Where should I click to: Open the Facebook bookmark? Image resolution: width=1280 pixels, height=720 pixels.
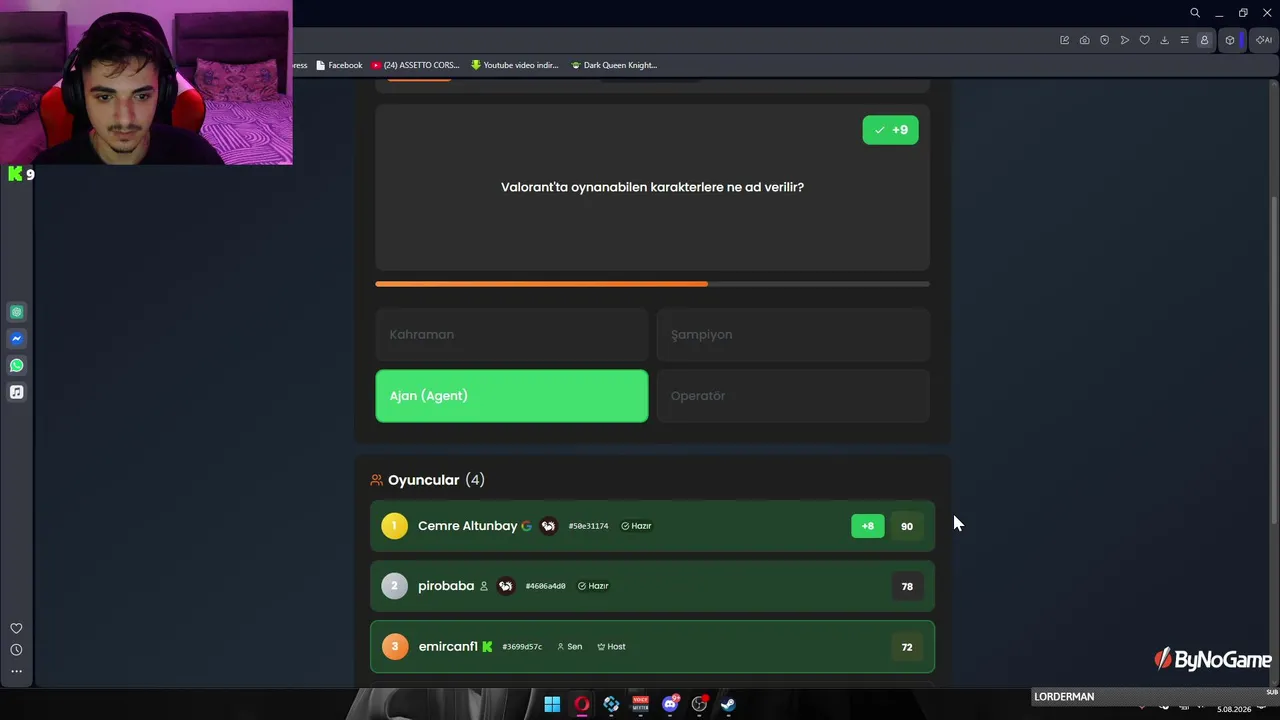339,65
